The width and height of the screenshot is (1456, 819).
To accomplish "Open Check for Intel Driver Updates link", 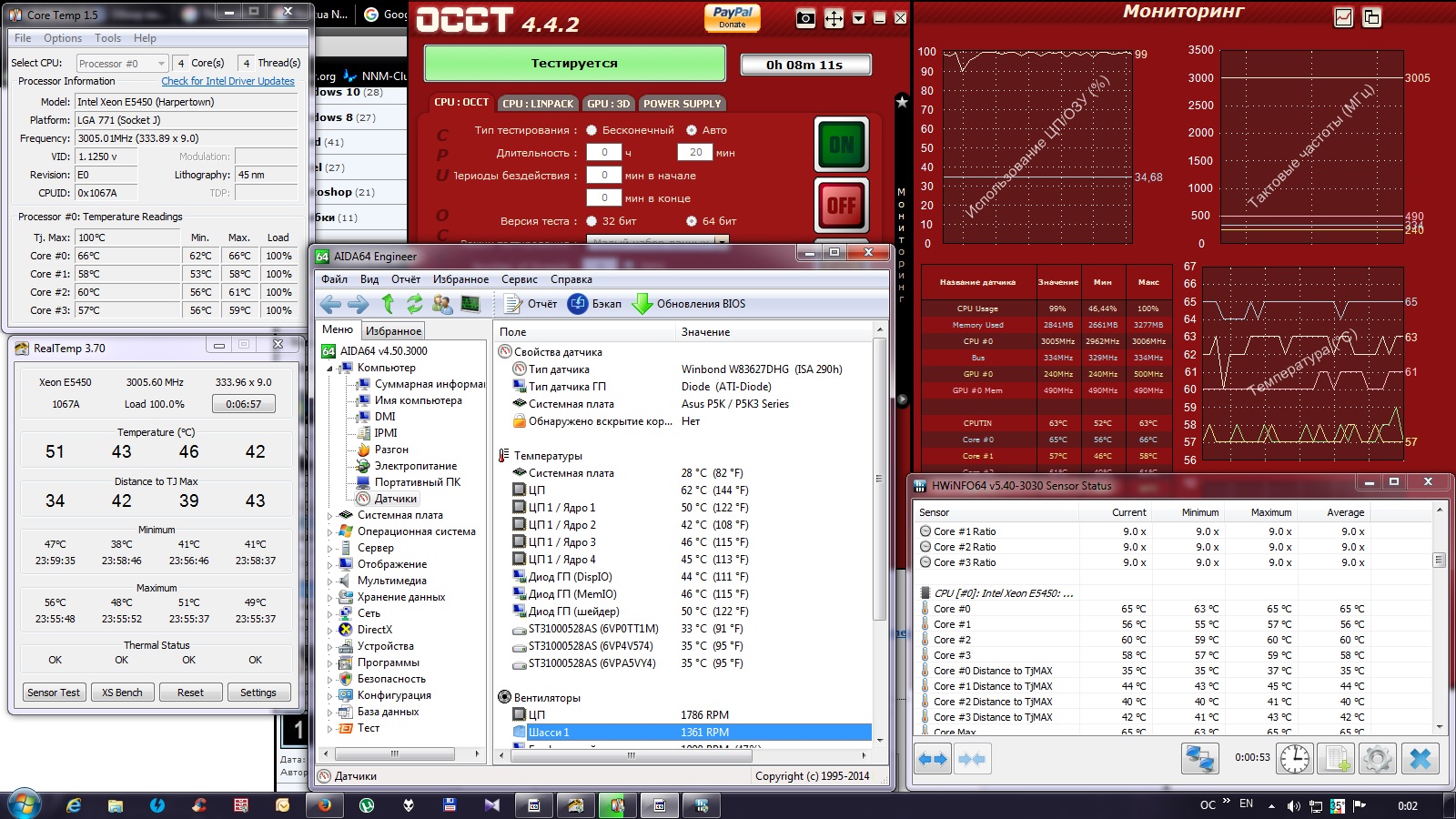I will 228,81.
